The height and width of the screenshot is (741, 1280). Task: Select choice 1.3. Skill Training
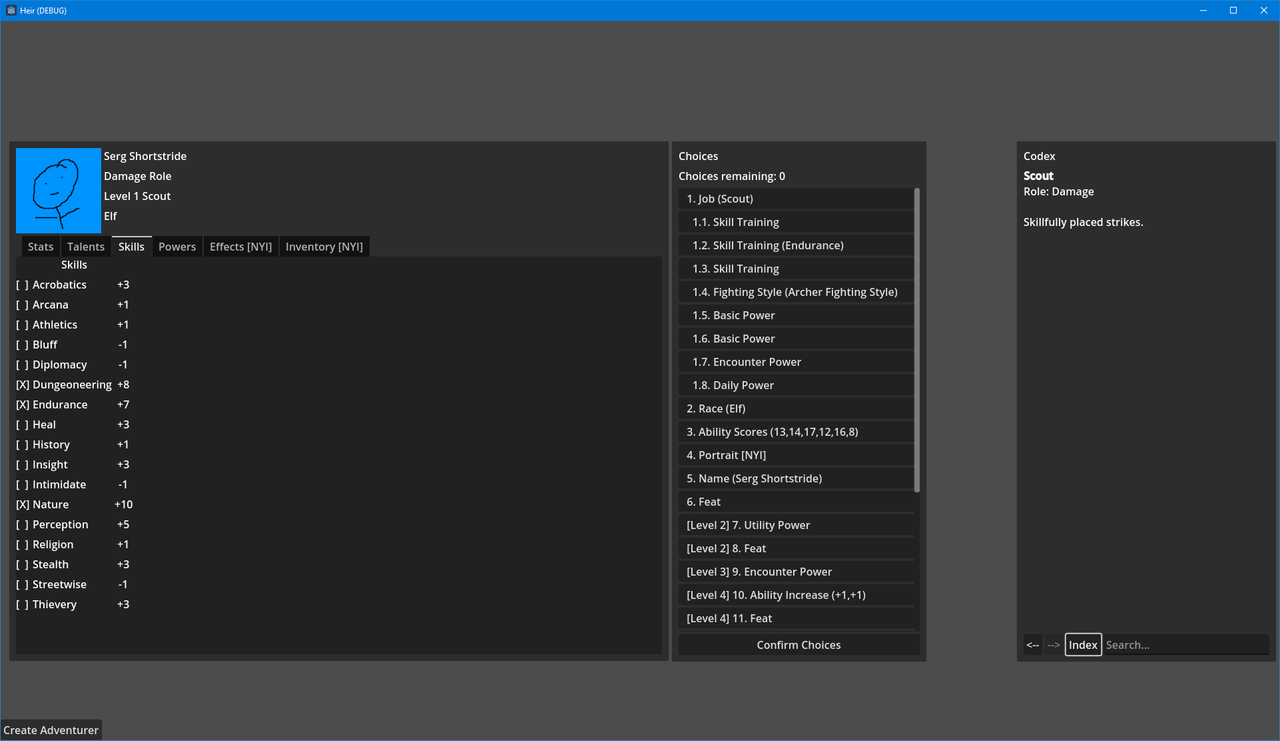pyautogui.click(x=796, y=269)
